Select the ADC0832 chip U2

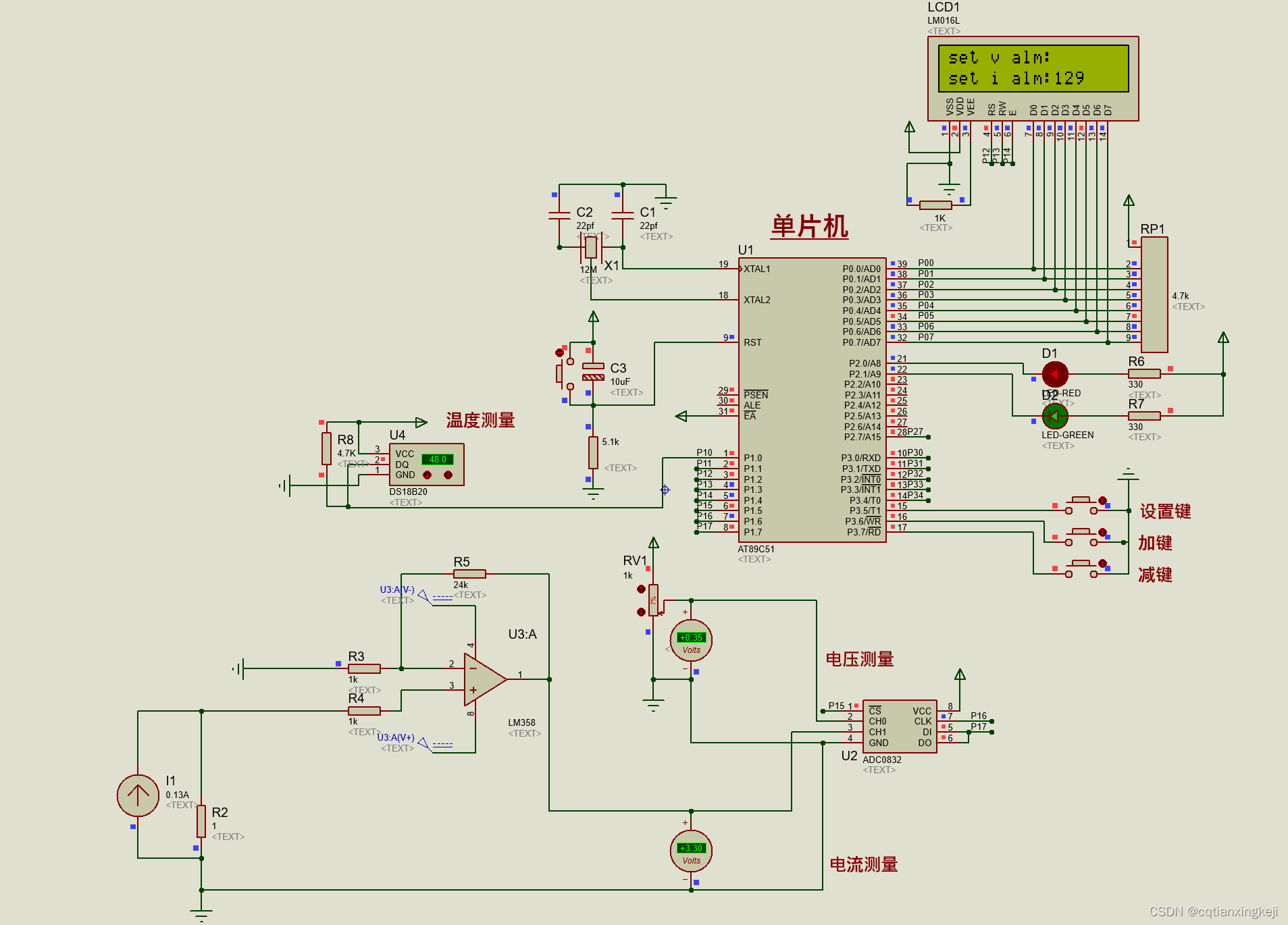[x=900, y=726]
